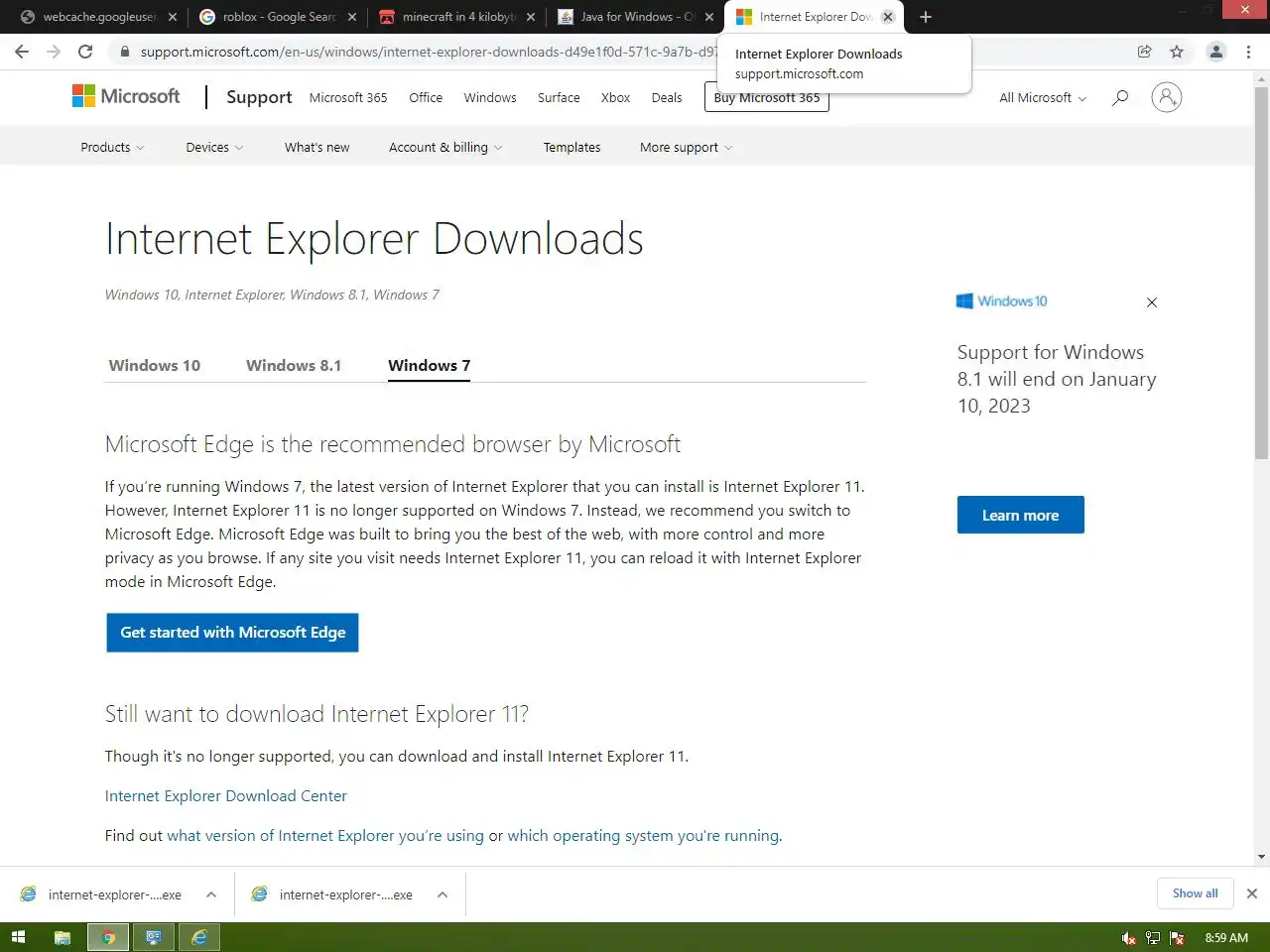Close the minecraft in 4 kilobytes tab
Image resolution: width=1270 pixels, height=952 pixels.
pos(530,17)
